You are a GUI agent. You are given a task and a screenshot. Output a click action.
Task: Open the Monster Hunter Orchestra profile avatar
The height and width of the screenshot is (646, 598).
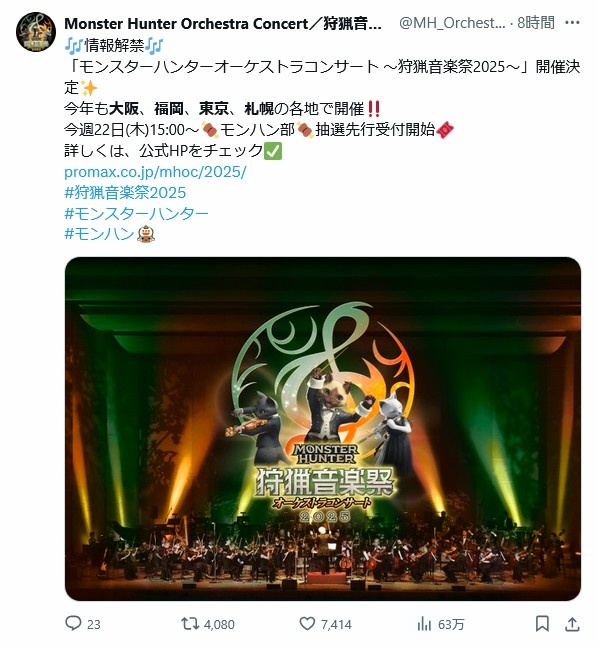[36, 32]
